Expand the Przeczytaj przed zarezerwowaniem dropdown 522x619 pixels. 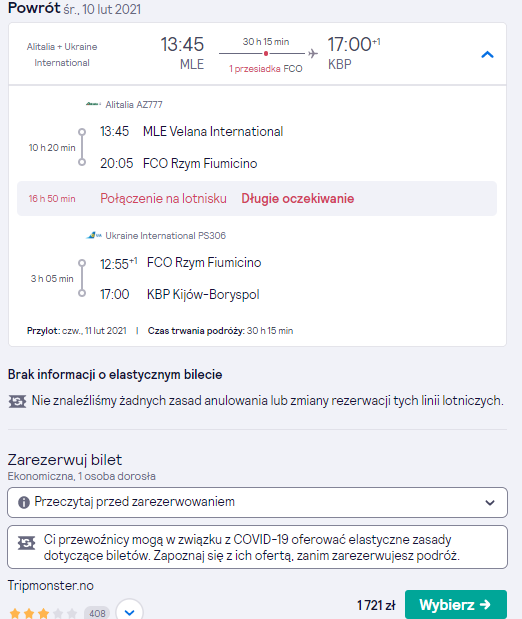point(257,502)
